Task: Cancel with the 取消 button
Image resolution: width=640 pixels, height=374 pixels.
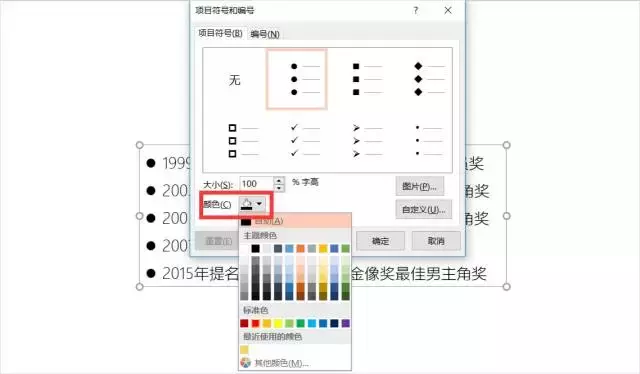Action: pyautogui.click(x=436, y=241)
